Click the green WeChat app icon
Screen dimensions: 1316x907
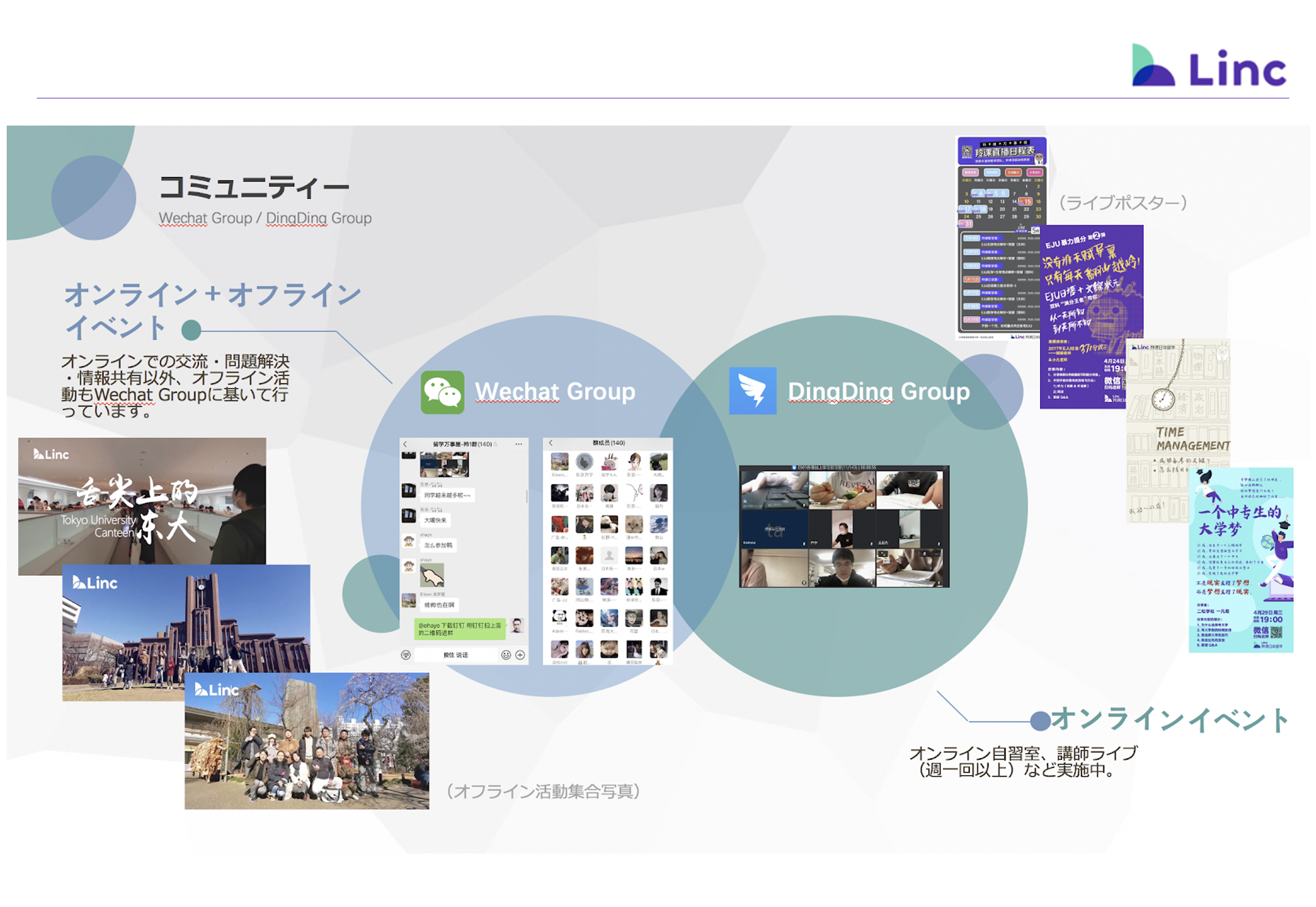pos(442,392)
